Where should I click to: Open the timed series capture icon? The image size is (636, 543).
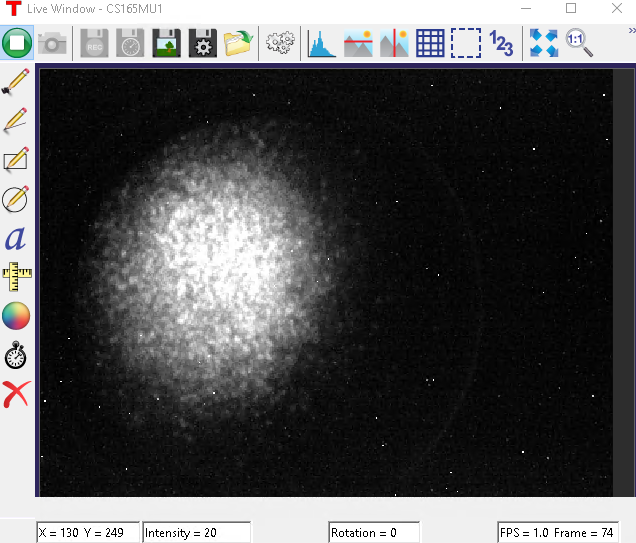point(130,43)
